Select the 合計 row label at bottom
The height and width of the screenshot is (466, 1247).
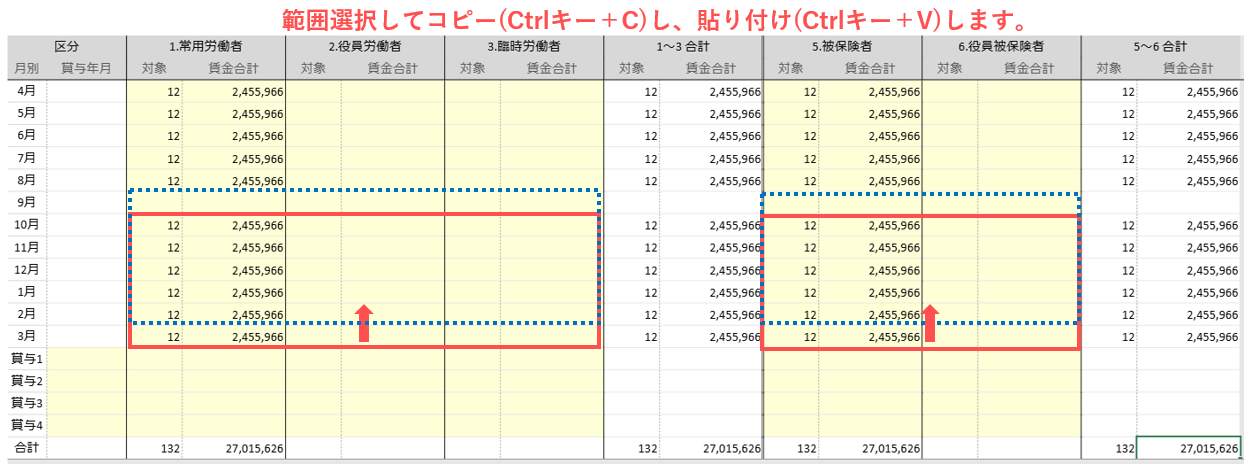(x=24, y=449)
